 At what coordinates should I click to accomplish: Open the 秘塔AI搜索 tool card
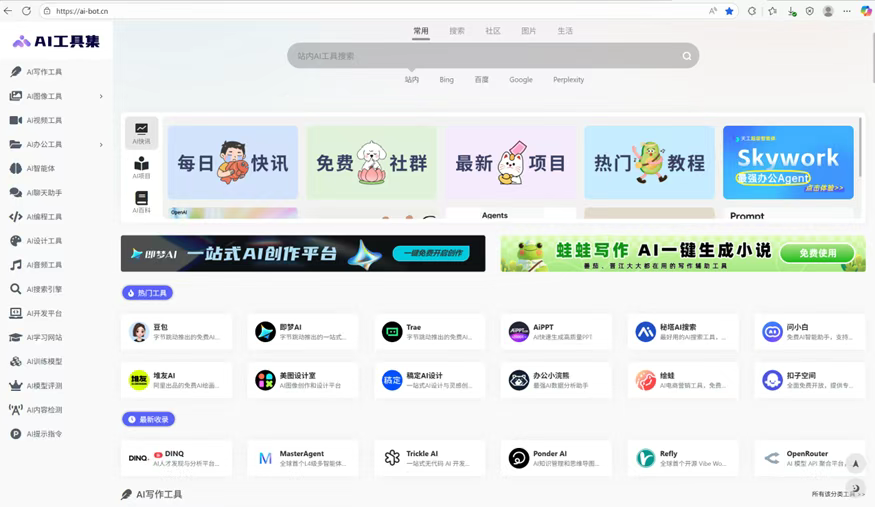click(x=683, y=332)
